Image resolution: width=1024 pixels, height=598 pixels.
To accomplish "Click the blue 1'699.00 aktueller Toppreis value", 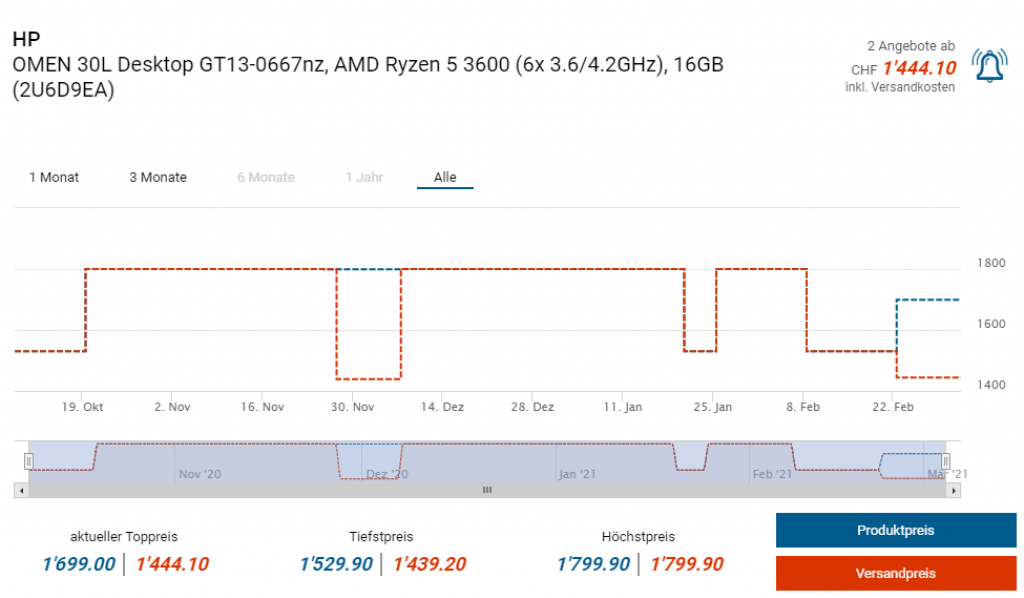I will coord(79,564).
